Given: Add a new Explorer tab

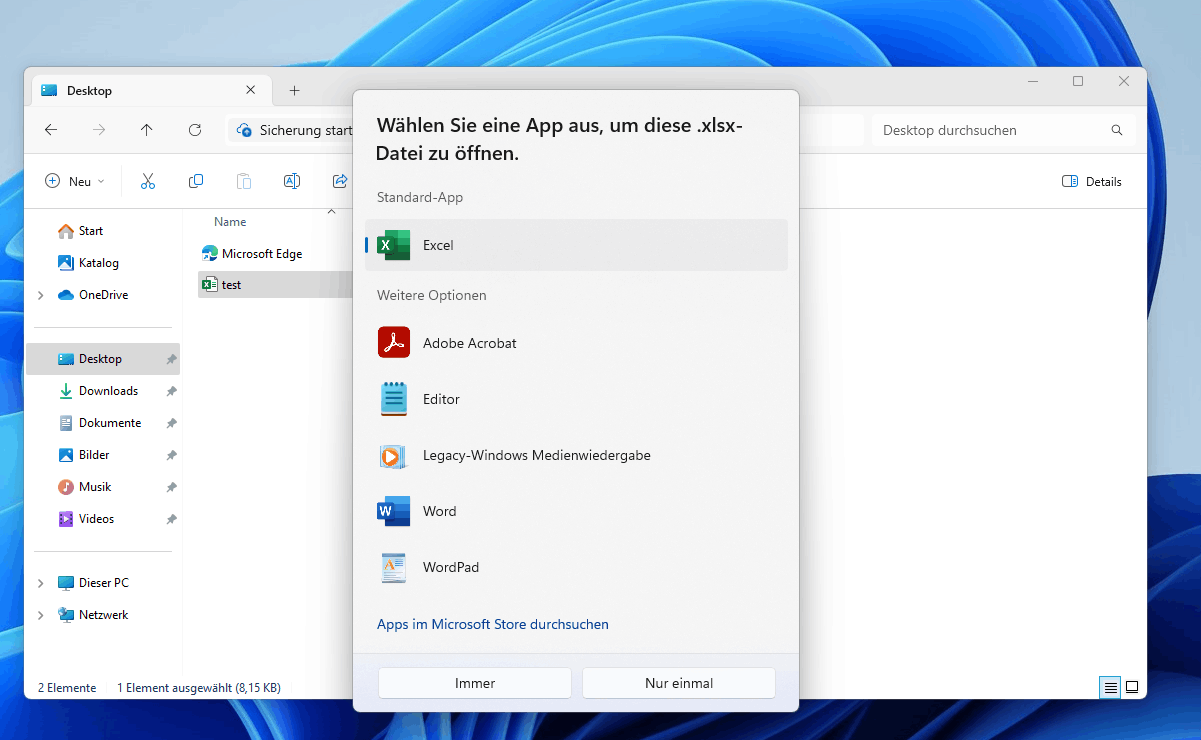Looking at the screenshot, I should pyautogui.click(x=294, y=91).
